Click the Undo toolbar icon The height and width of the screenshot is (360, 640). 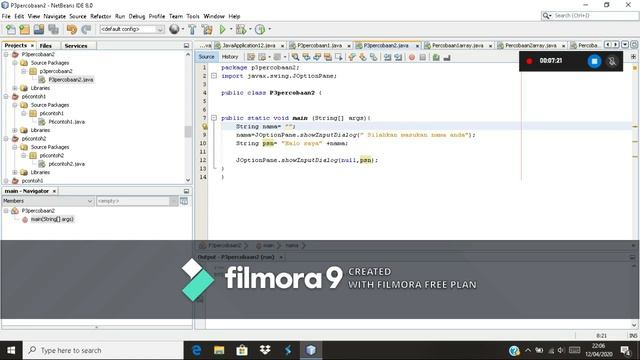72,29
